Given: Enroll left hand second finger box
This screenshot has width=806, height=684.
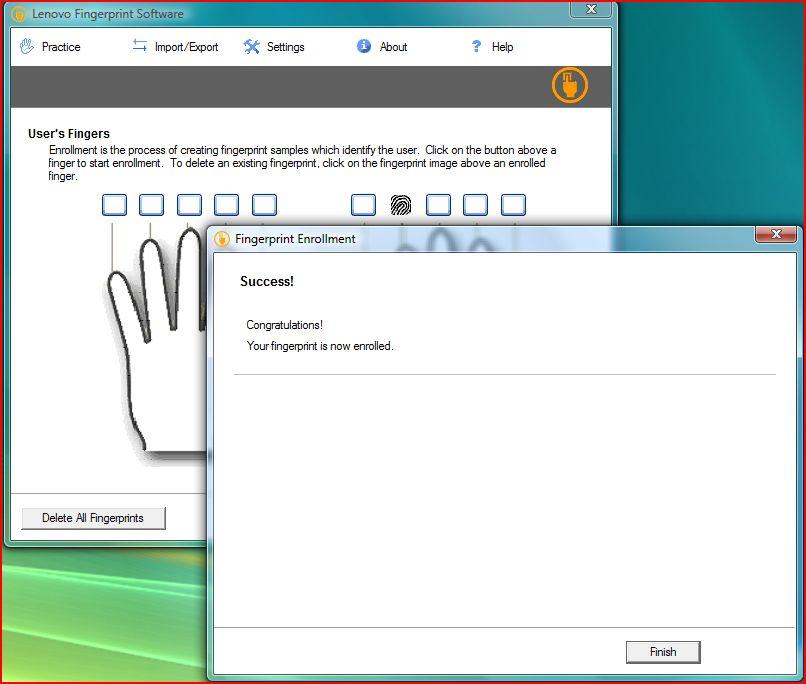Looking at the screenshot, I should [152, 205].
